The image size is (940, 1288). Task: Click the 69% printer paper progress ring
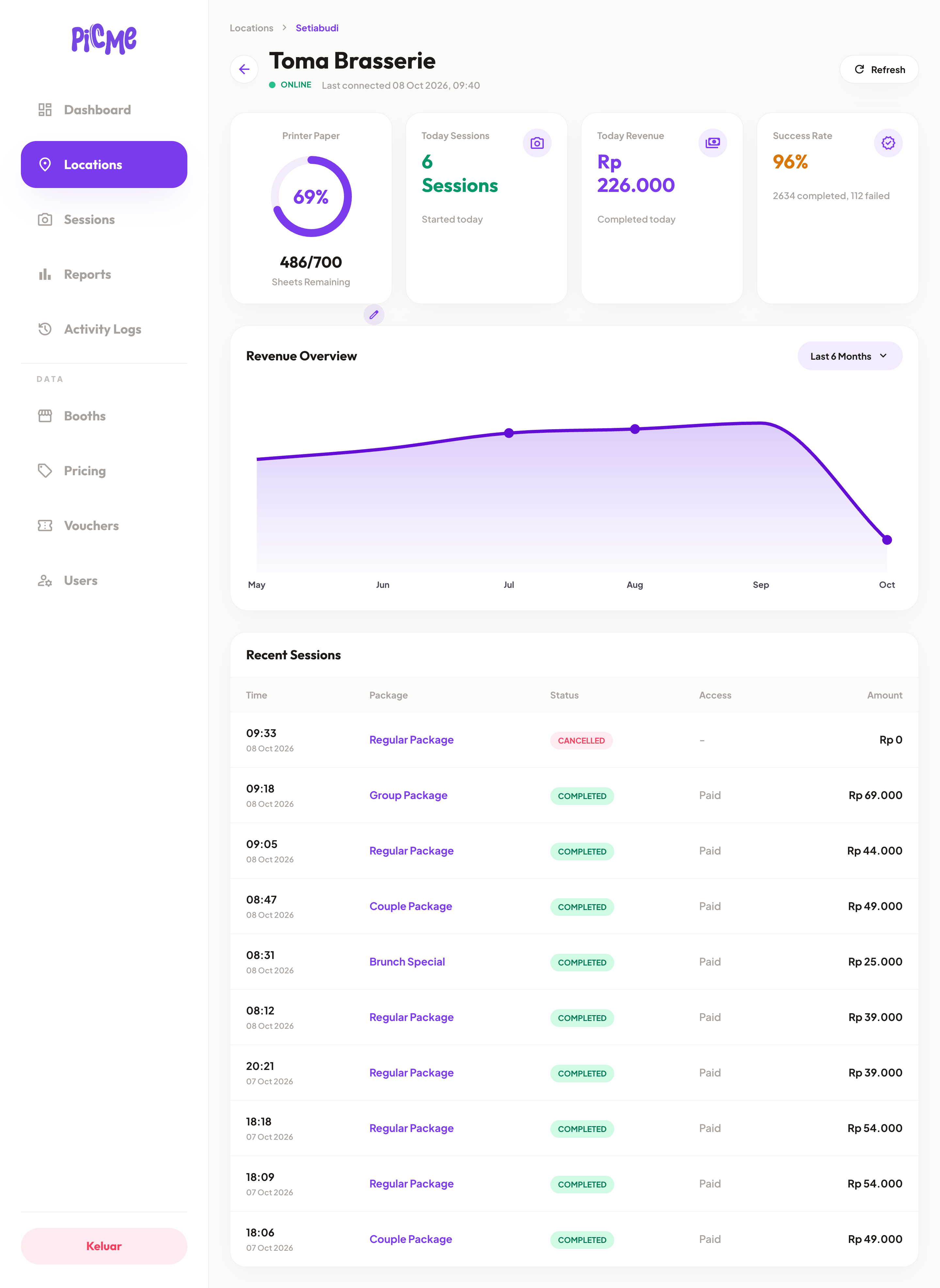pos(311,196)
